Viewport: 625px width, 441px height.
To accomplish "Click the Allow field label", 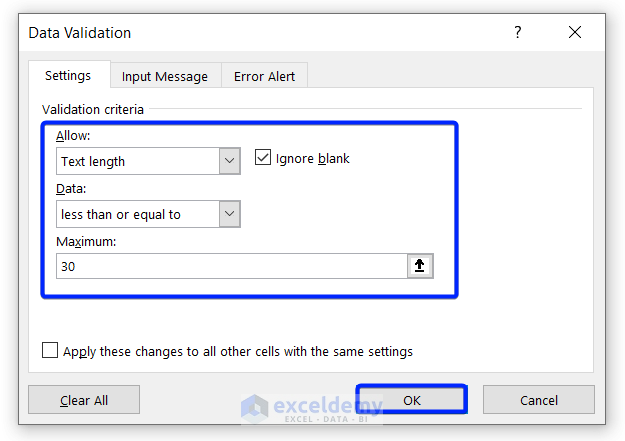I will (x=73, y=135).
